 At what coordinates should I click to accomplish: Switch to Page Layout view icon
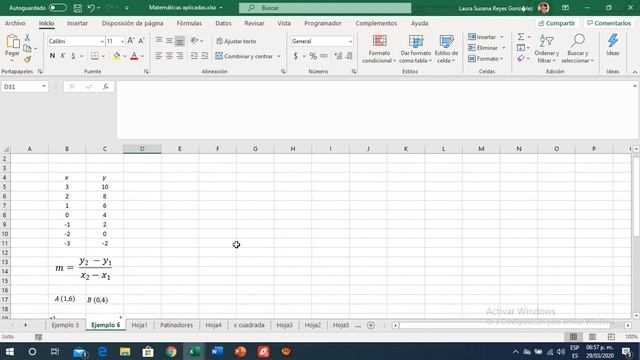point(592,337)
